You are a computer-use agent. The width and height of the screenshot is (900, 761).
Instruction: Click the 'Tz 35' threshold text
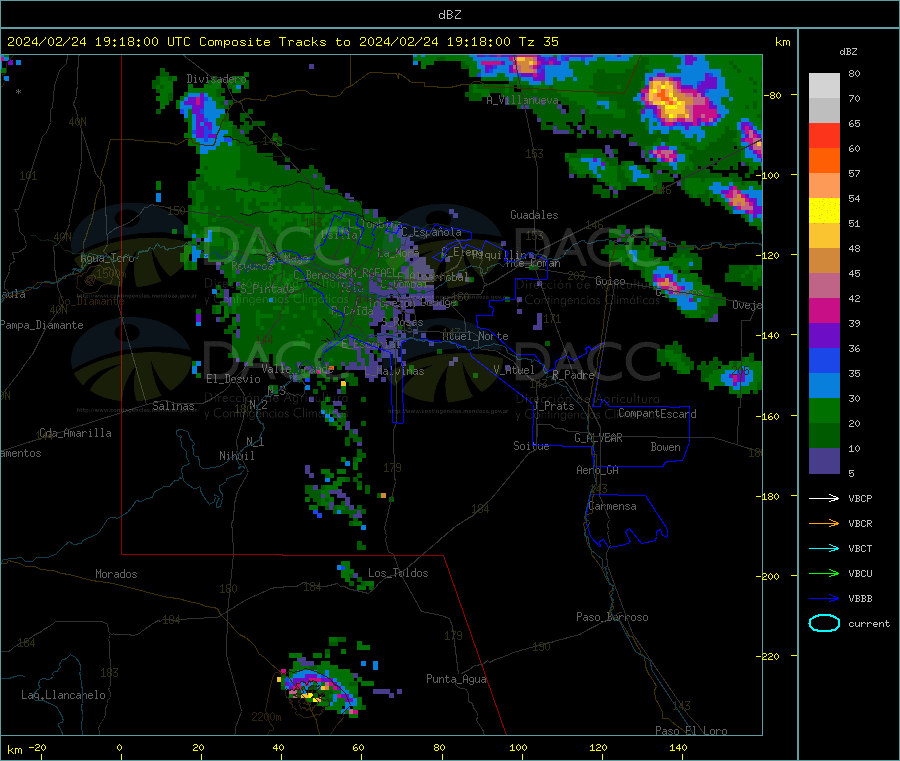click(538, 42)
